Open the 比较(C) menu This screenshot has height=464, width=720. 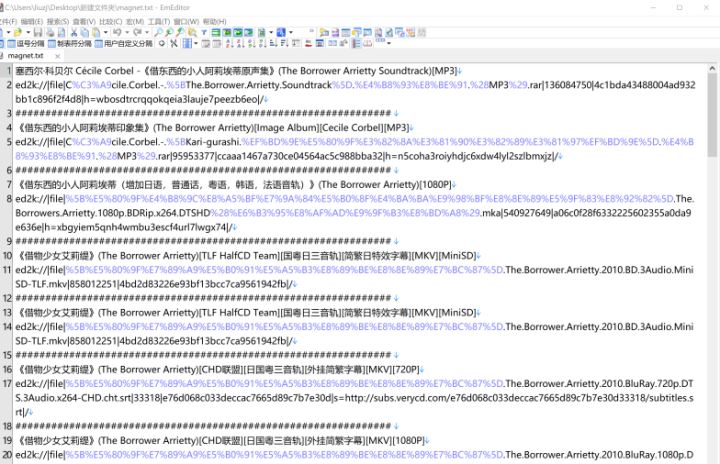pyautogui.click(x=111, y=21)
